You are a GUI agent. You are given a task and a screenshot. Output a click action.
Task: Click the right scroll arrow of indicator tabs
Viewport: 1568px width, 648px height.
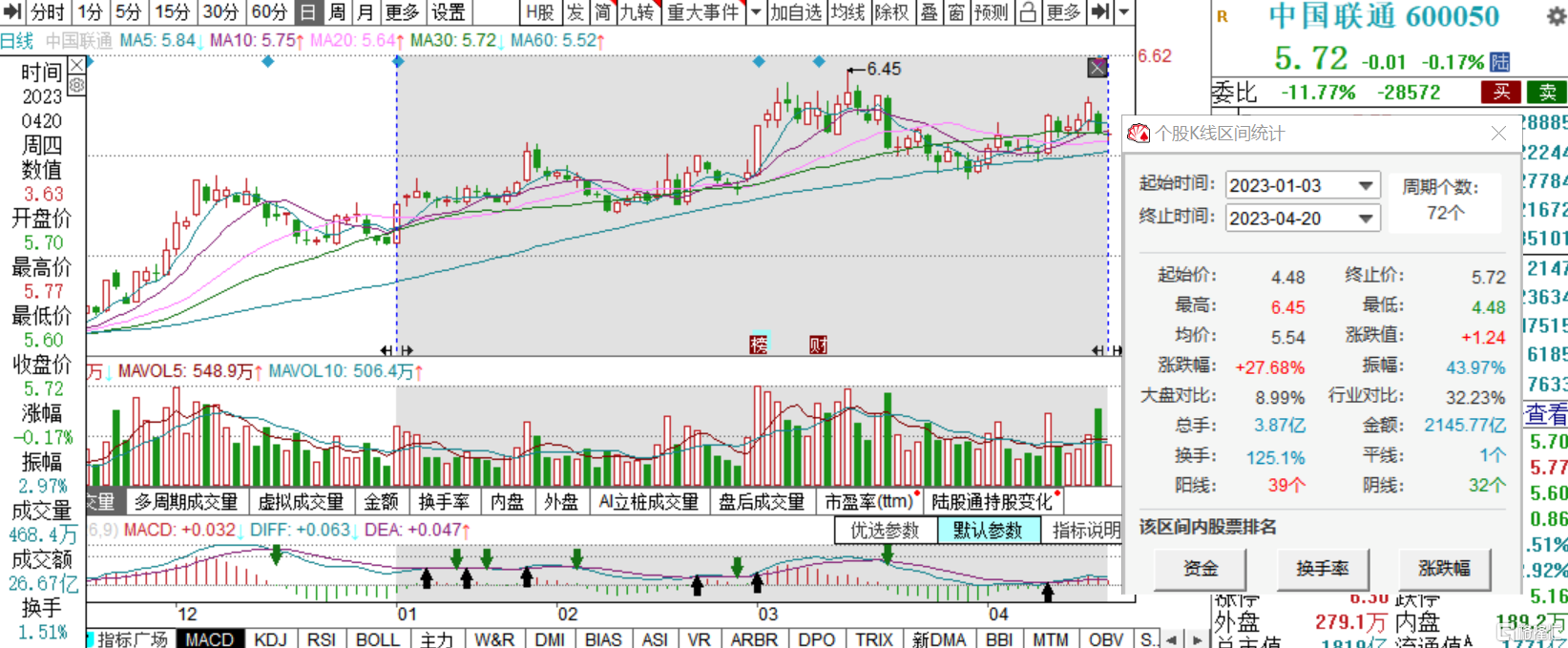(1197, 639)
